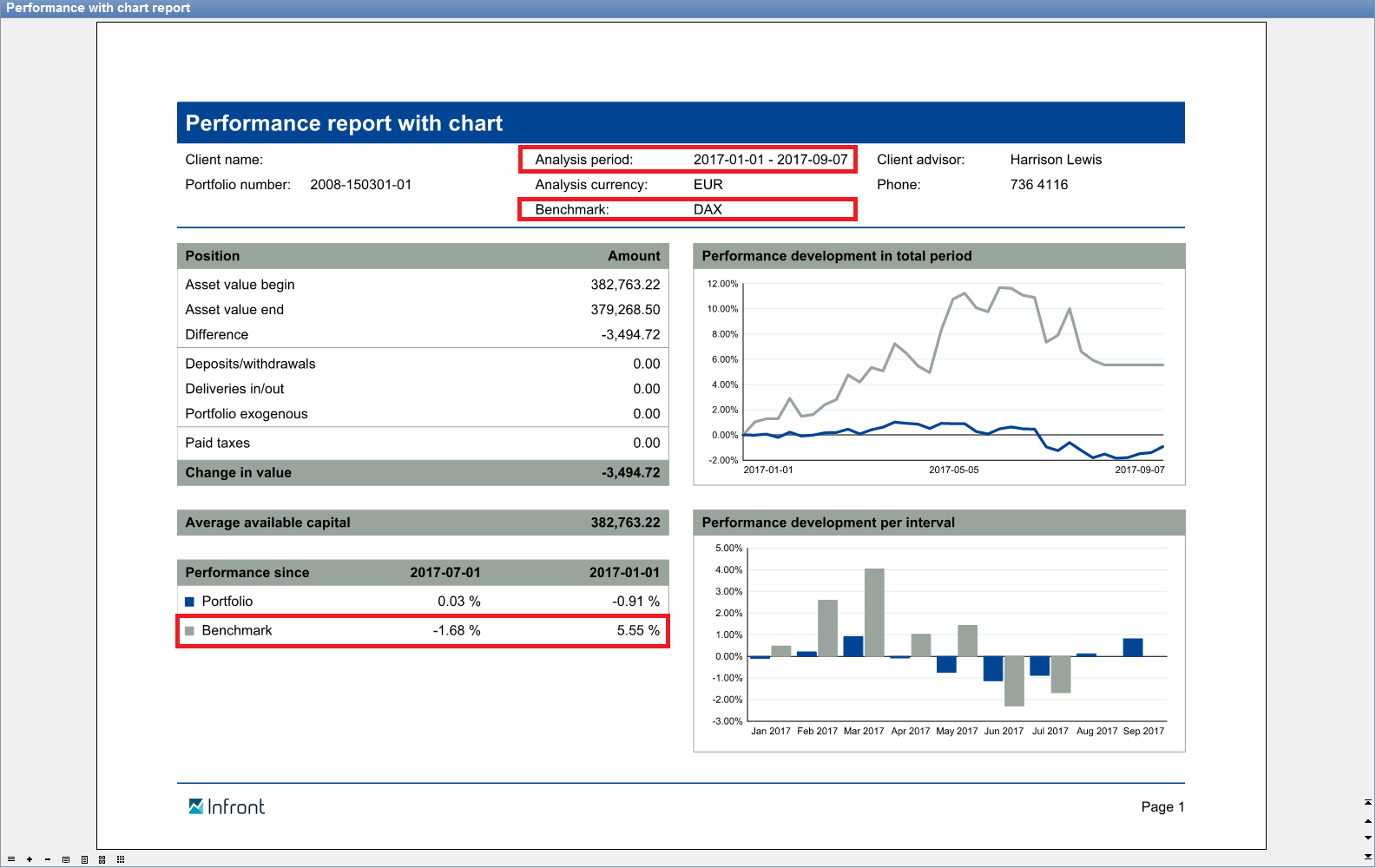
Task: Jump to the last page arrow
Action: [x=1368, y=856]
